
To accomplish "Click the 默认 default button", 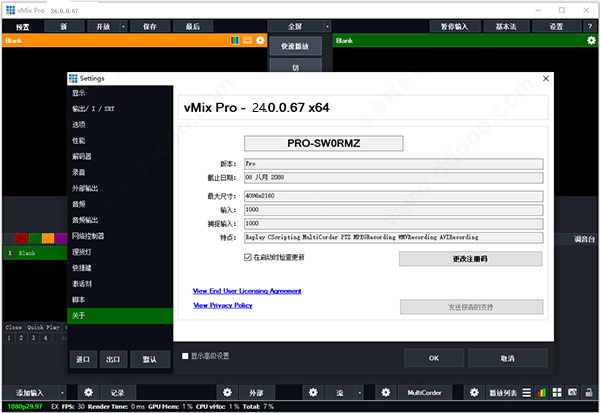I will point(150,359).
